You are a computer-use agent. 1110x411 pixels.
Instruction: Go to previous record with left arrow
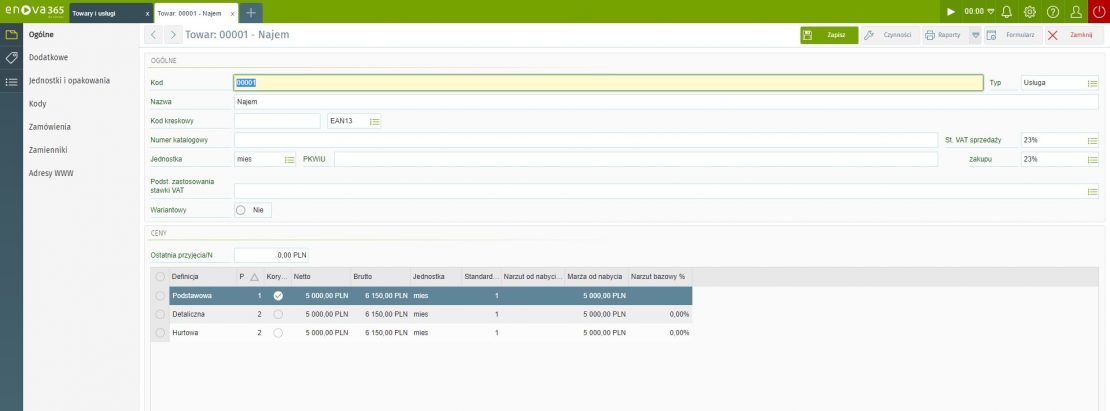[x=154, y=35]
